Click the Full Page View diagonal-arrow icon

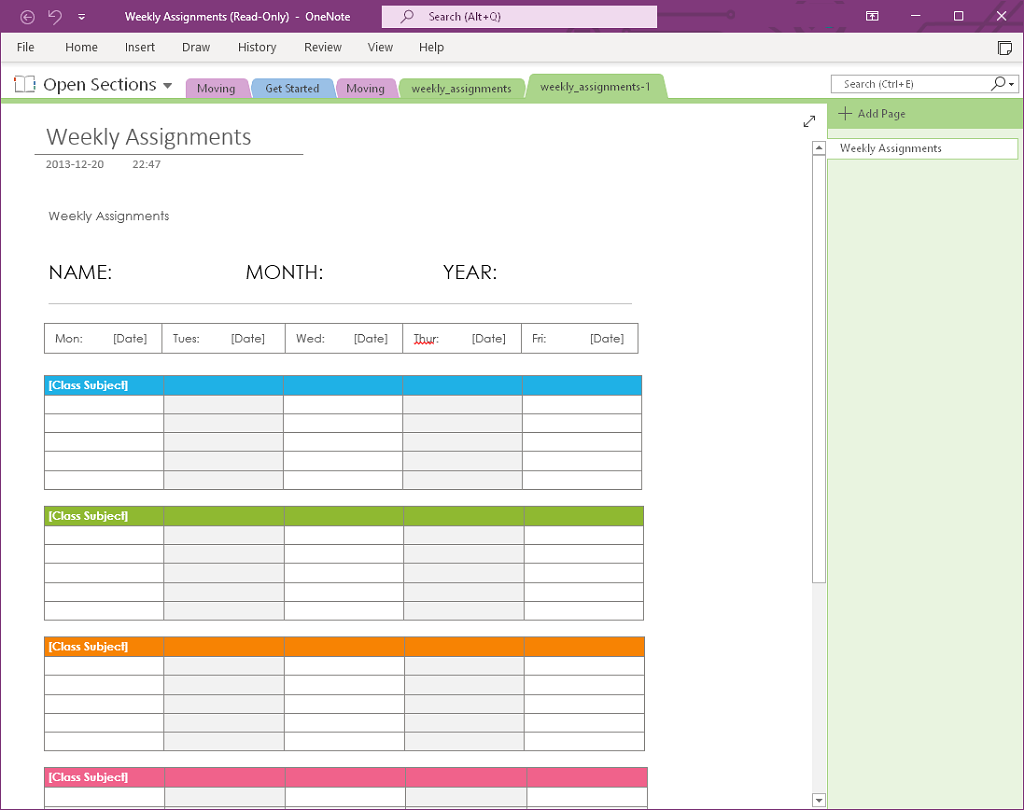(809, 120)
